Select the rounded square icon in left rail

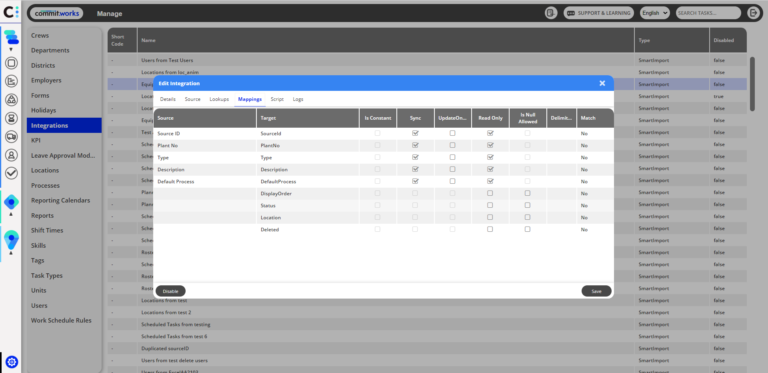pyautogui.click(x=11, y=63)
